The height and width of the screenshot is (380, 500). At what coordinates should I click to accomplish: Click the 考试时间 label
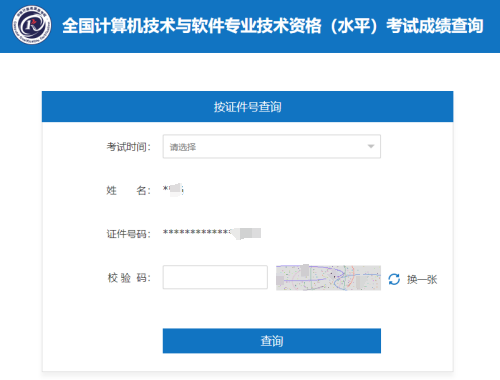click(x=129, y=147)
